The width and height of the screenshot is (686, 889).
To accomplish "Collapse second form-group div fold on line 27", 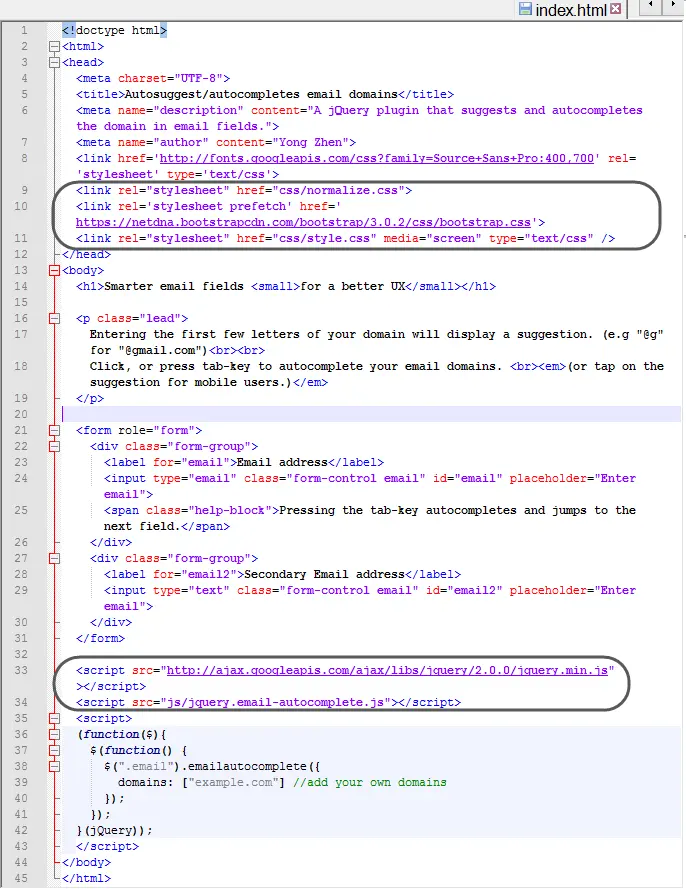I will (x=54, y=558).
